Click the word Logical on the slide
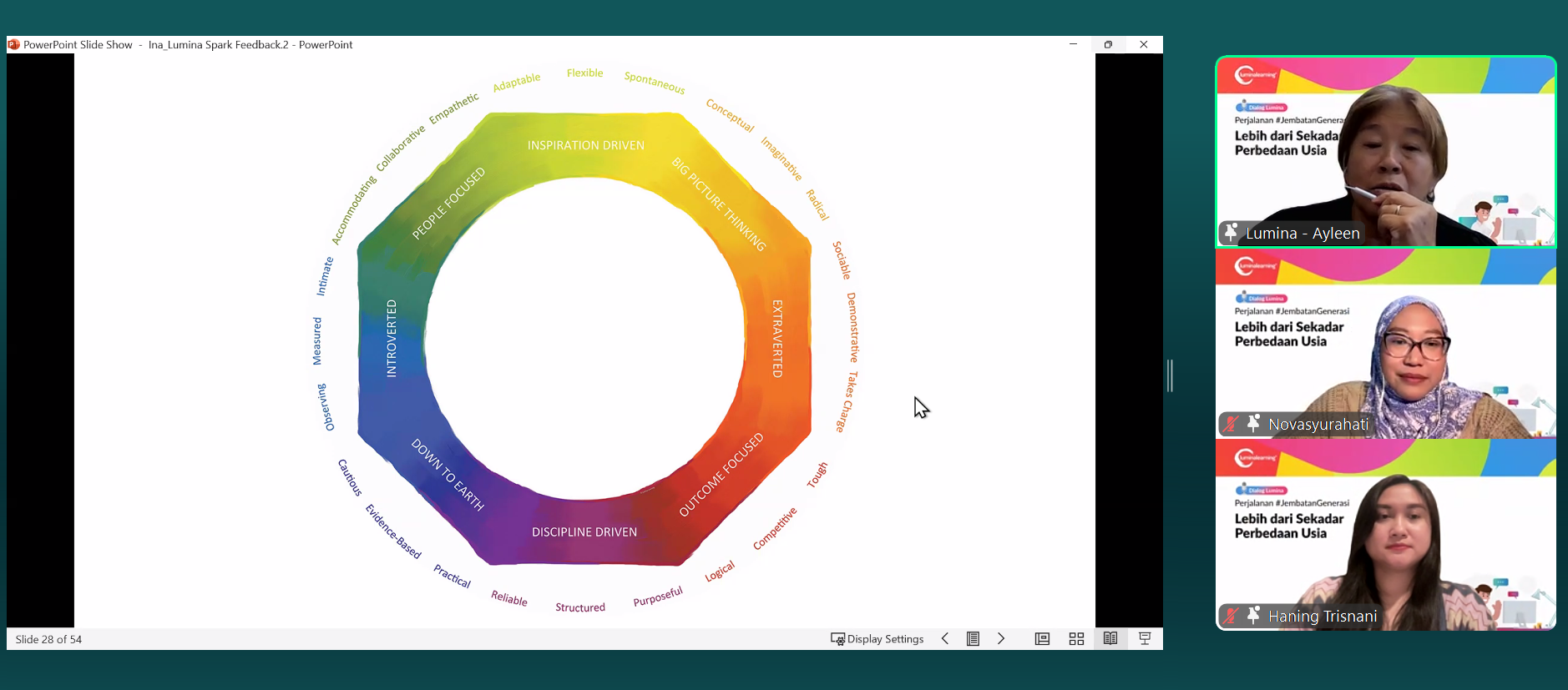 point(720,572)
